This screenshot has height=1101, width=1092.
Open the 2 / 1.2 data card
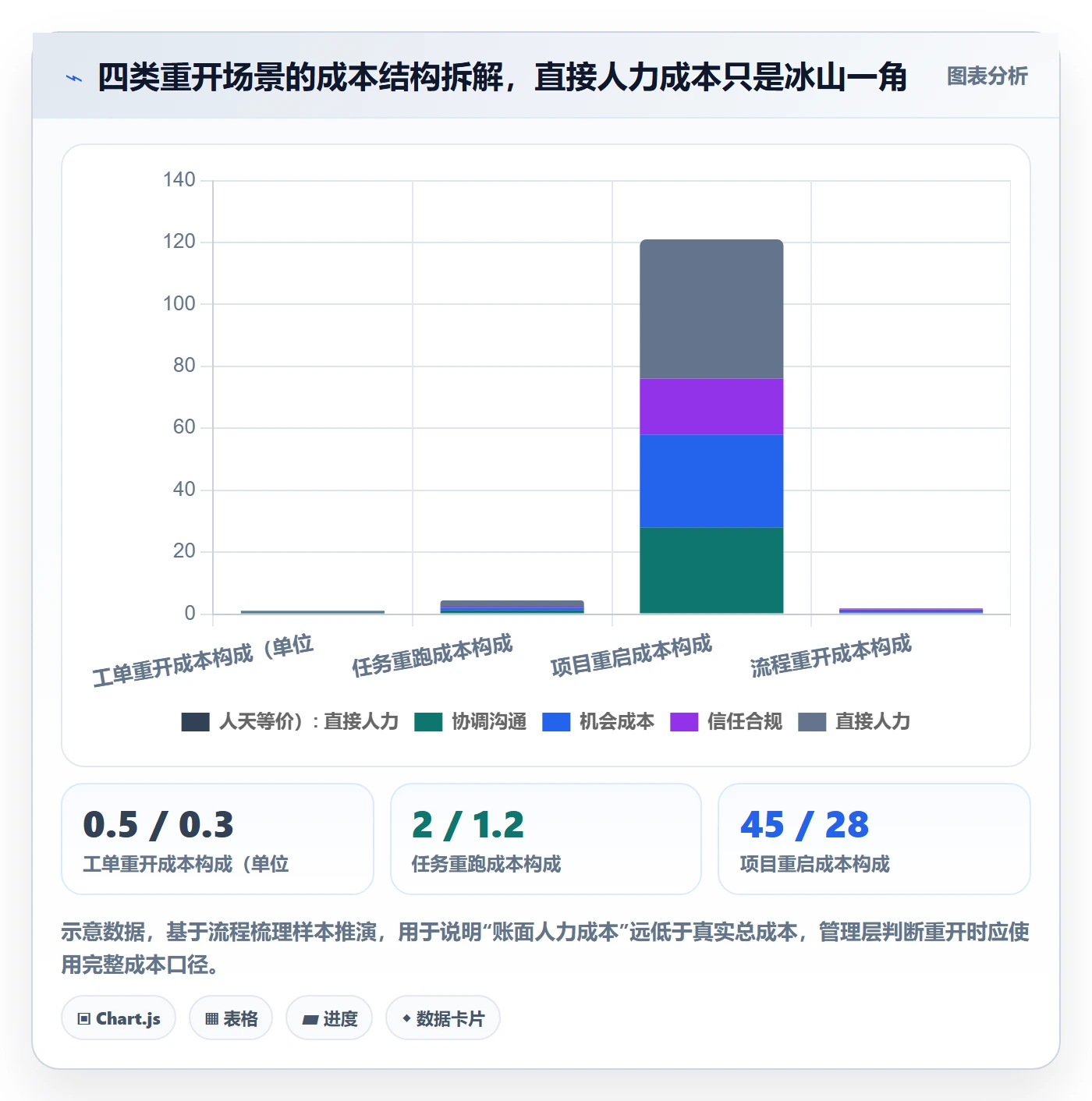(546, 839)
